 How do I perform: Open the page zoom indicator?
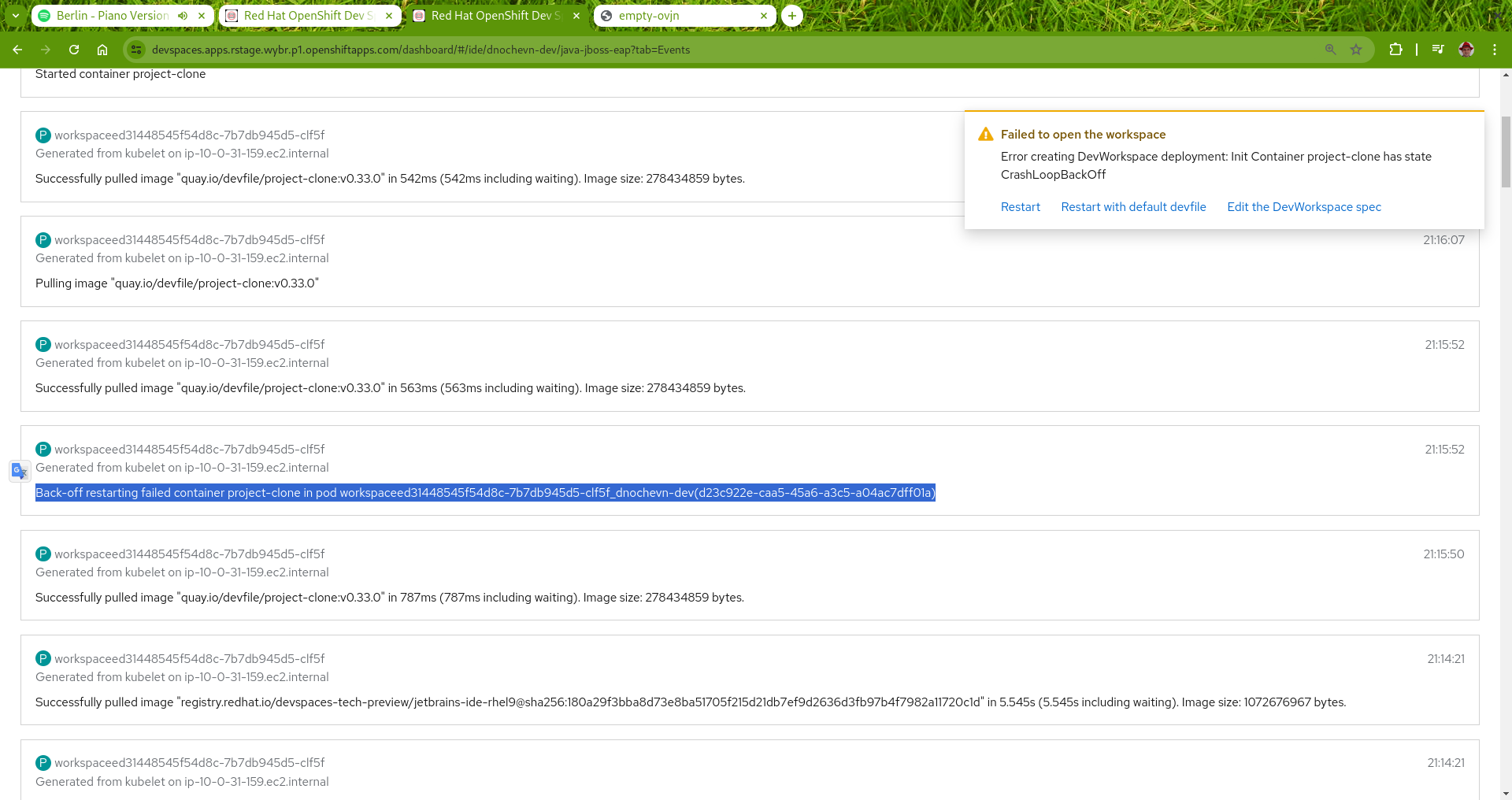(x=1331, y=50)
